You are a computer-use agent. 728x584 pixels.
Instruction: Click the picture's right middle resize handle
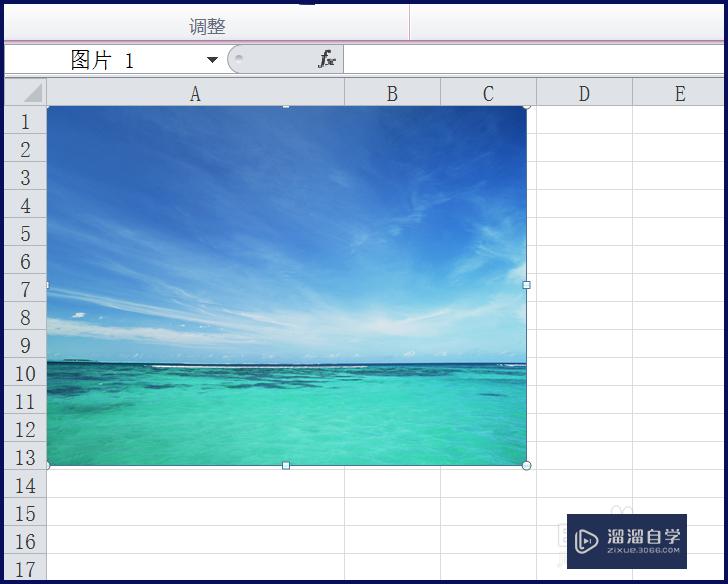[526, 285]
